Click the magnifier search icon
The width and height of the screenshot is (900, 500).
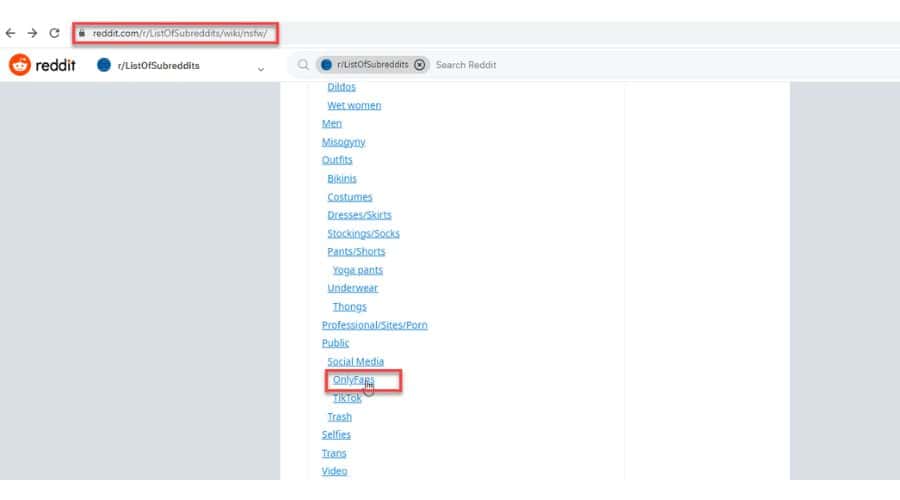click(303, 65)
